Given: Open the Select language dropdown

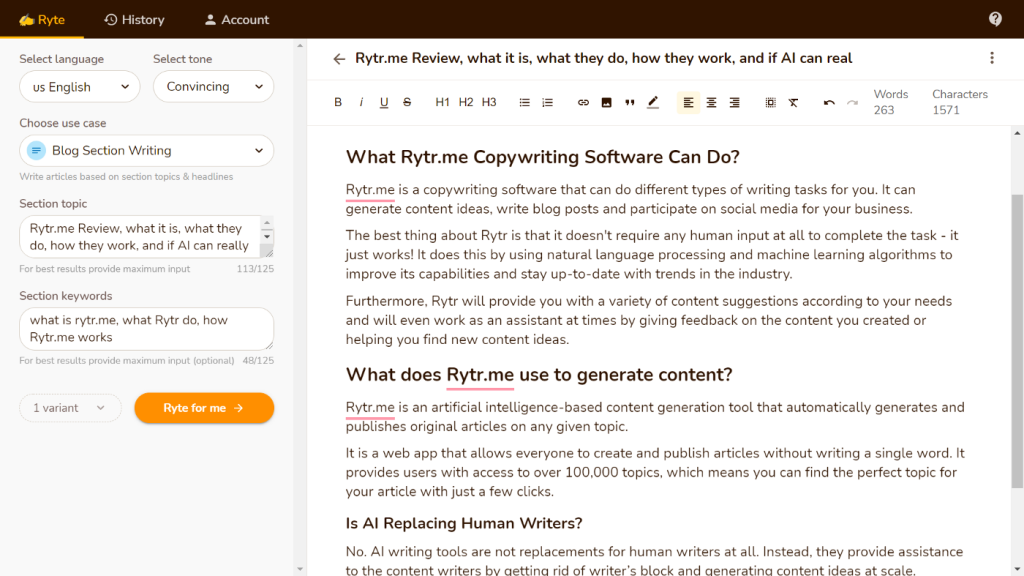Looking at the screenshot, I should pos(81,87).
